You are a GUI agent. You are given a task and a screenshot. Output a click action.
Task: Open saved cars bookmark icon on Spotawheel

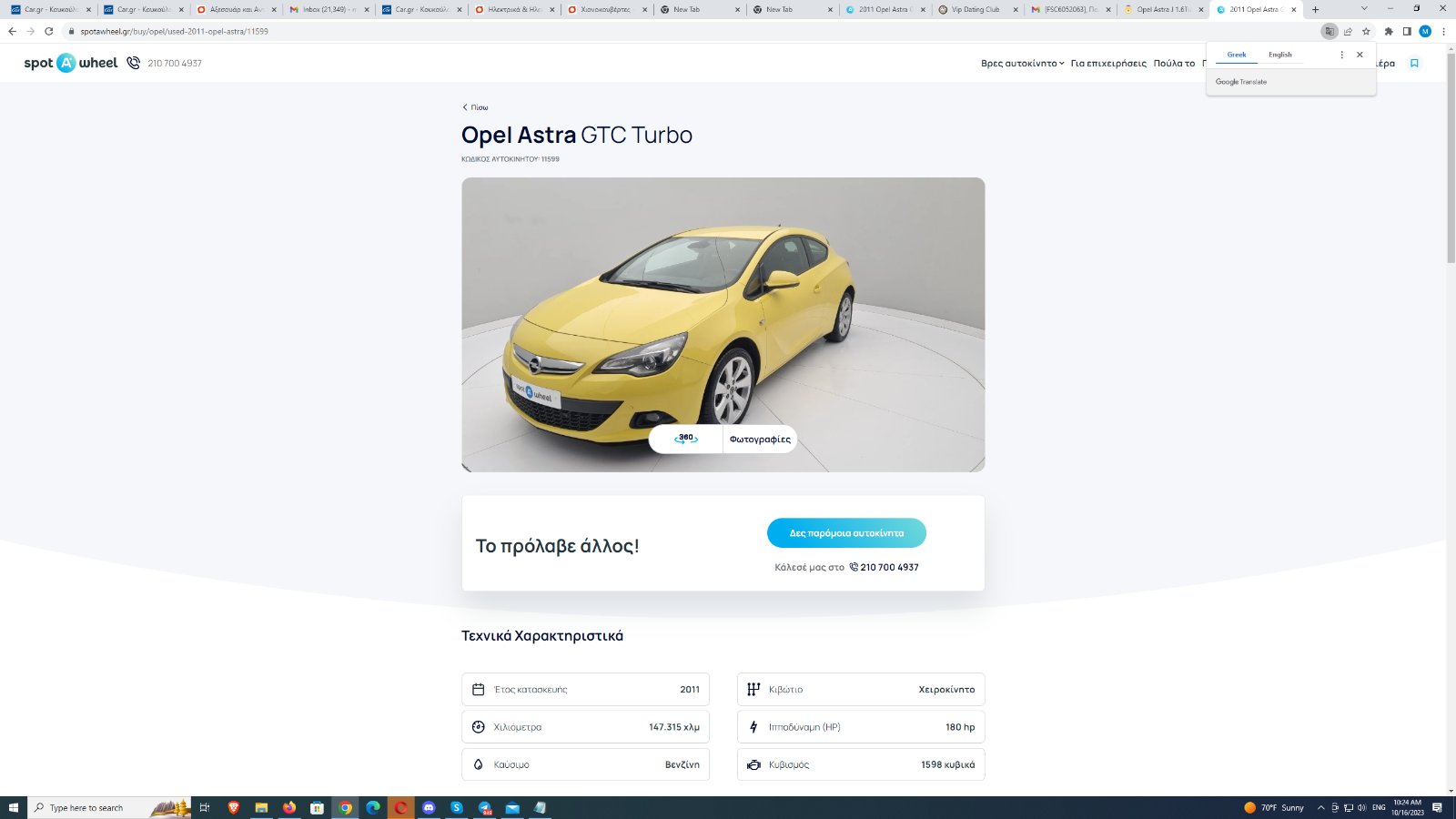[1414, 63]
